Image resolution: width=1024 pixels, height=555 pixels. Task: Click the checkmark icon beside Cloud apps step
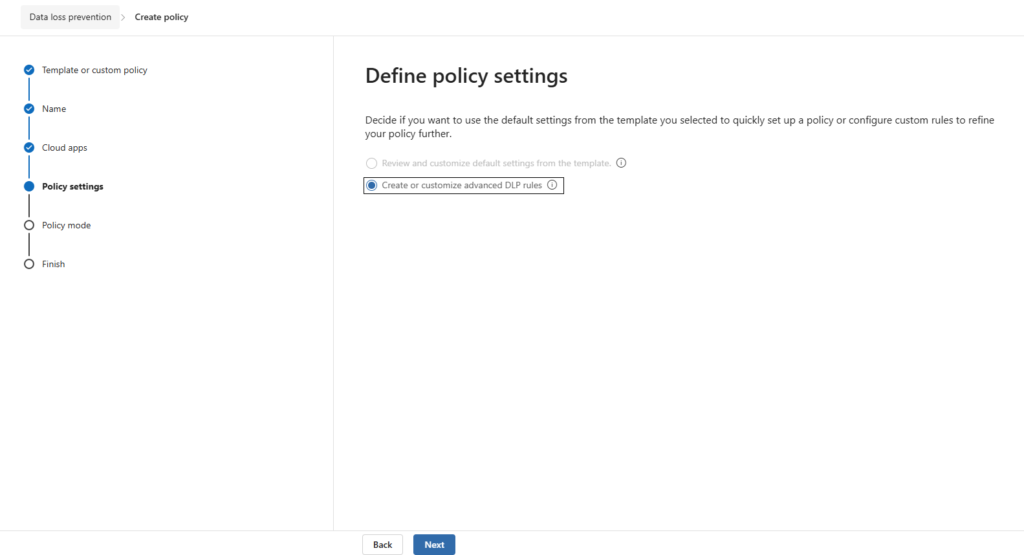29,148
